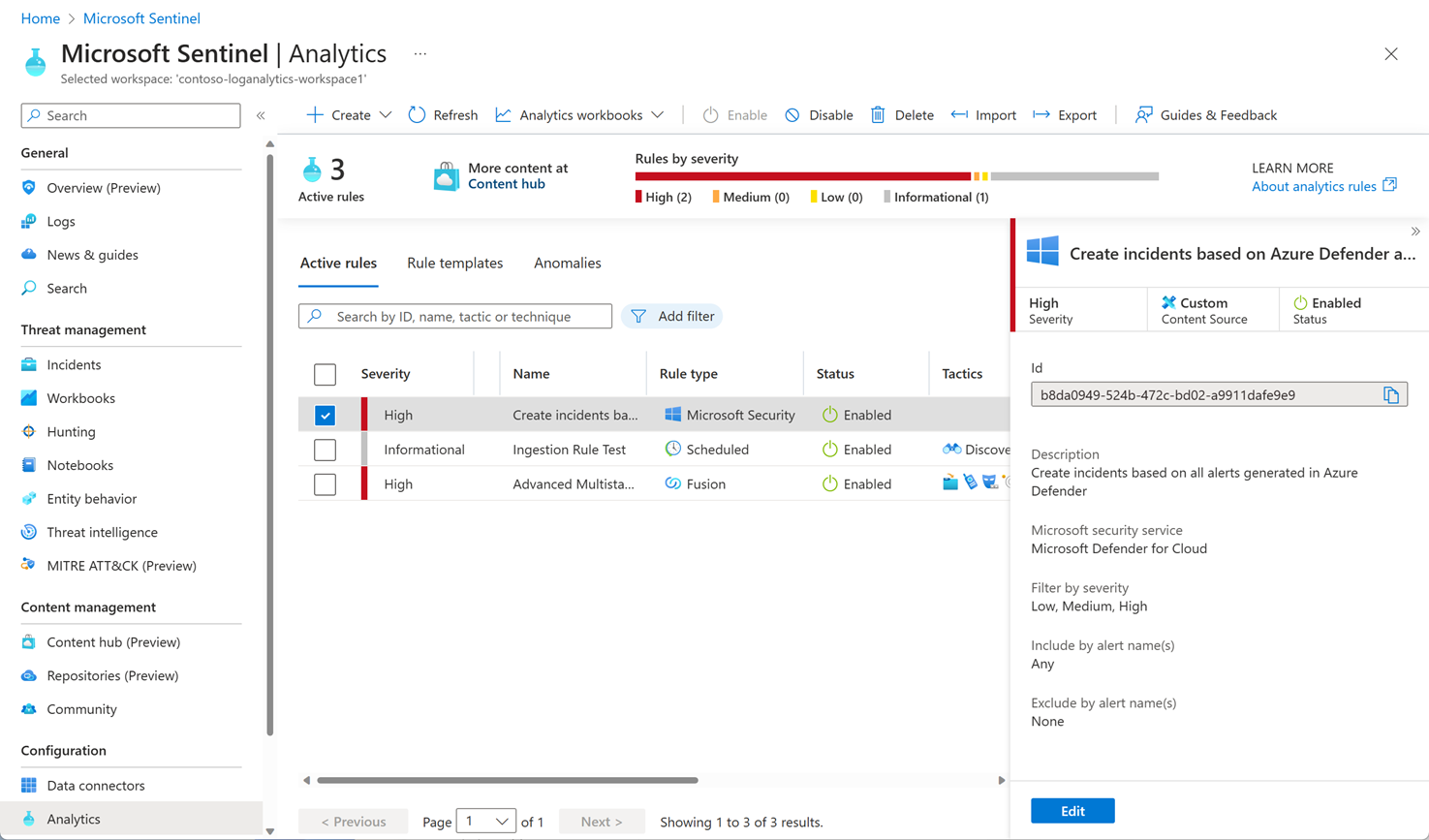Click the Notebooks icon in sidebar
This screenshot has width=1429, height=840.
[x=29, y=465]
